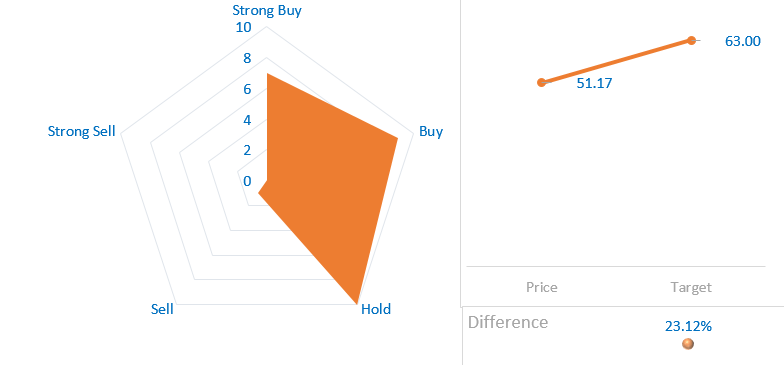Click the 63.00 data label

(x=743, y=41)
